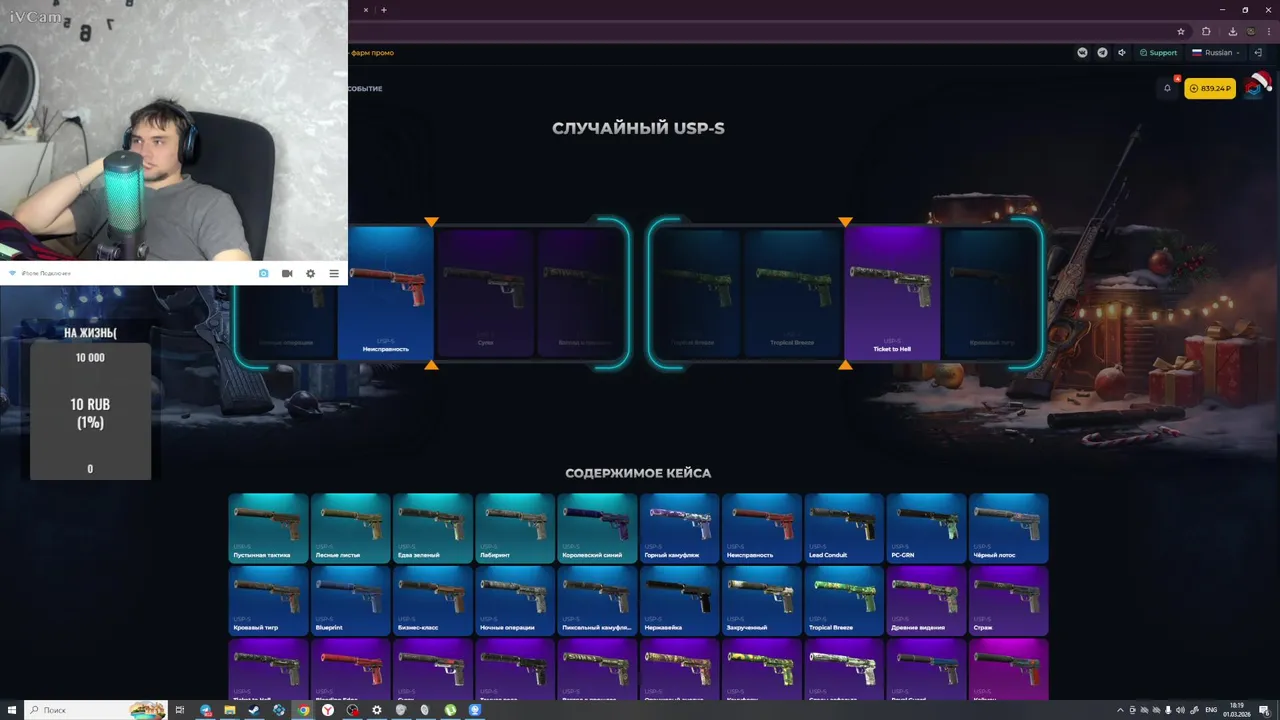Click the 'Лабиринт' case item

coord(515,527)
